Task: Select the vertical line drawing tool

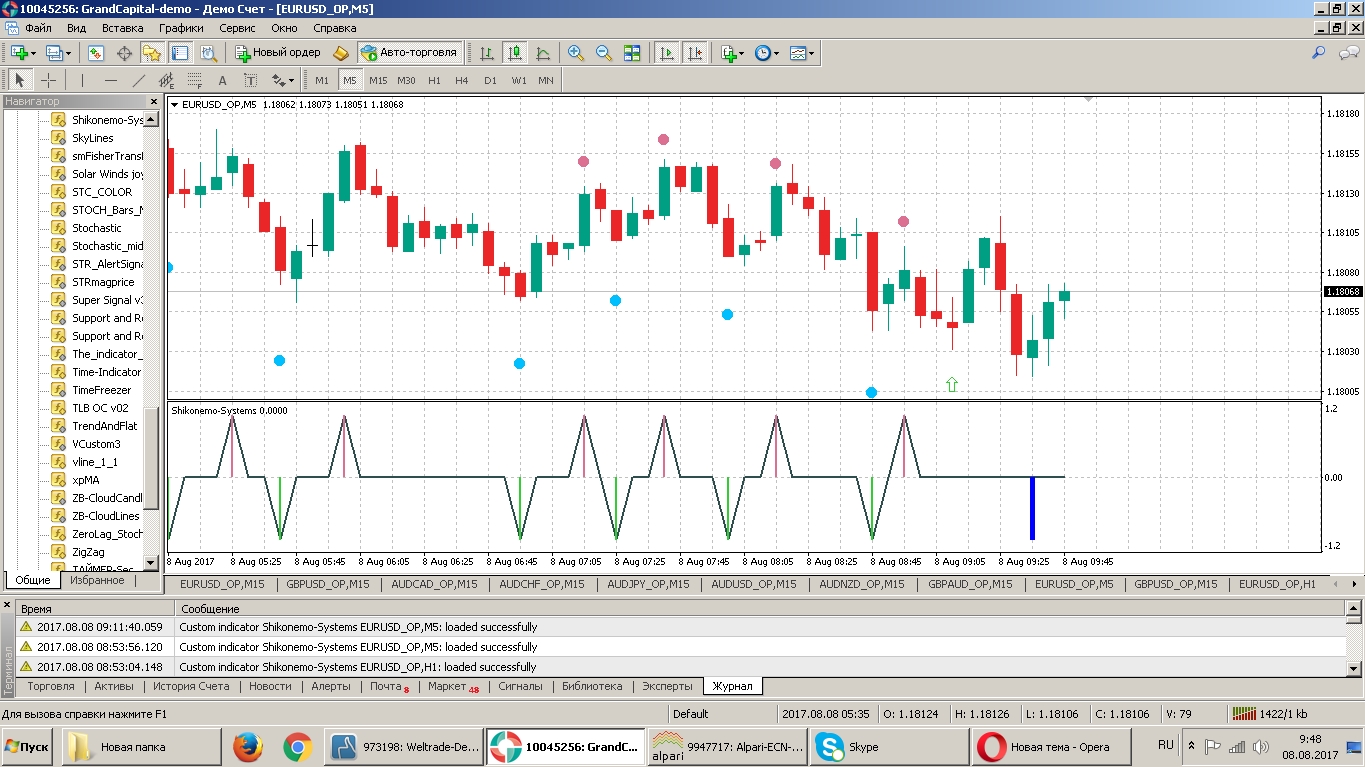Action: tap(82, 80)
